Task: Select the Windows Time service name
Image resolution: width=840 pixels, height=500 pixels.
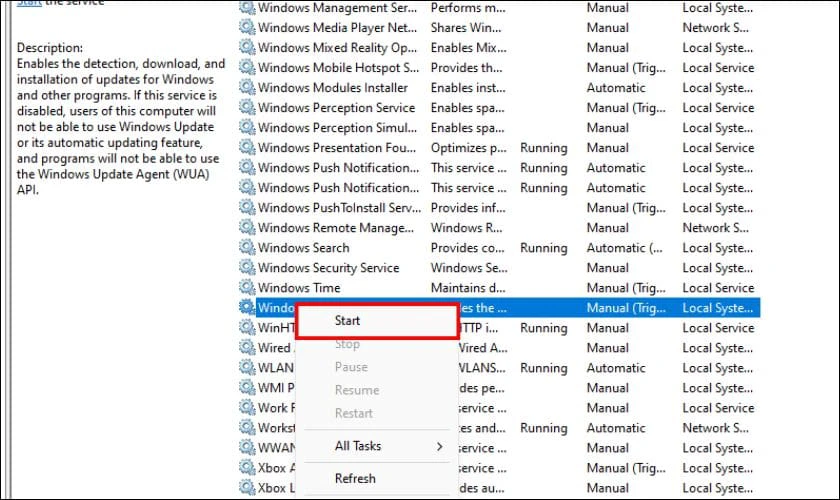Action: click(299, 288)
